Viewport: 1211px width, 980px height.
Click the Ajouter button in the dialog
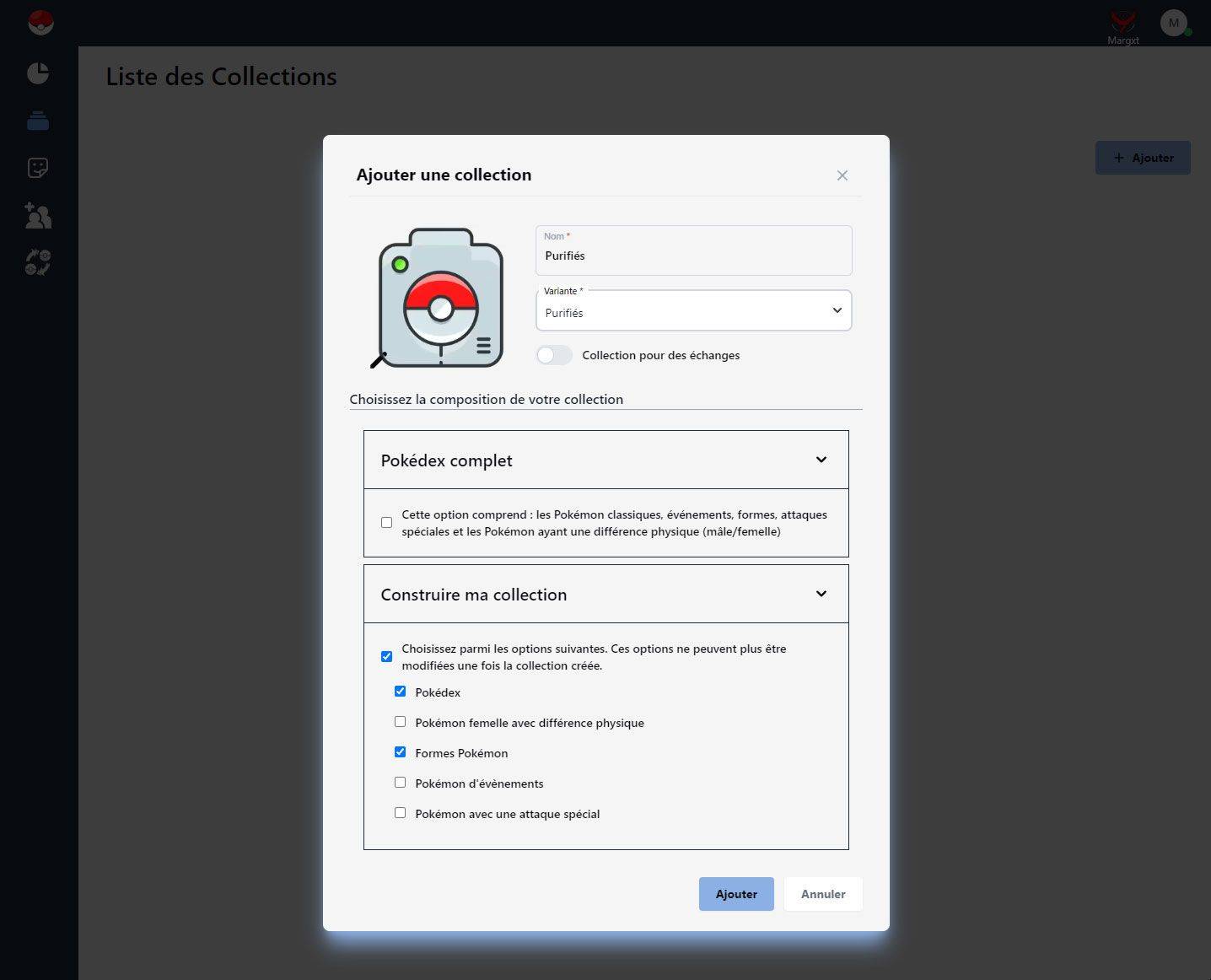[735, 894]
